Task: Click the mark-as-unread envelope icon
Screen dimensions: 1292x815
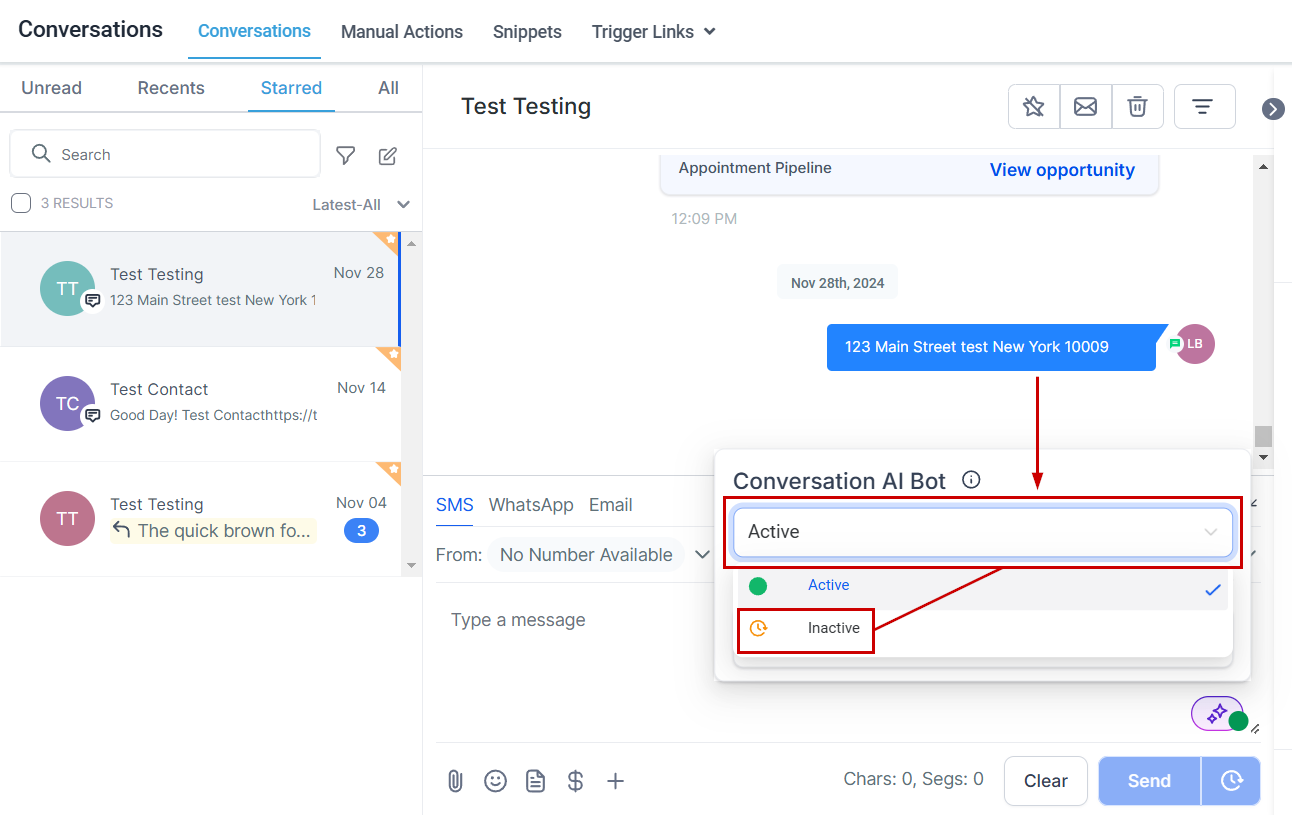Action: click(x=1085, y=107)
